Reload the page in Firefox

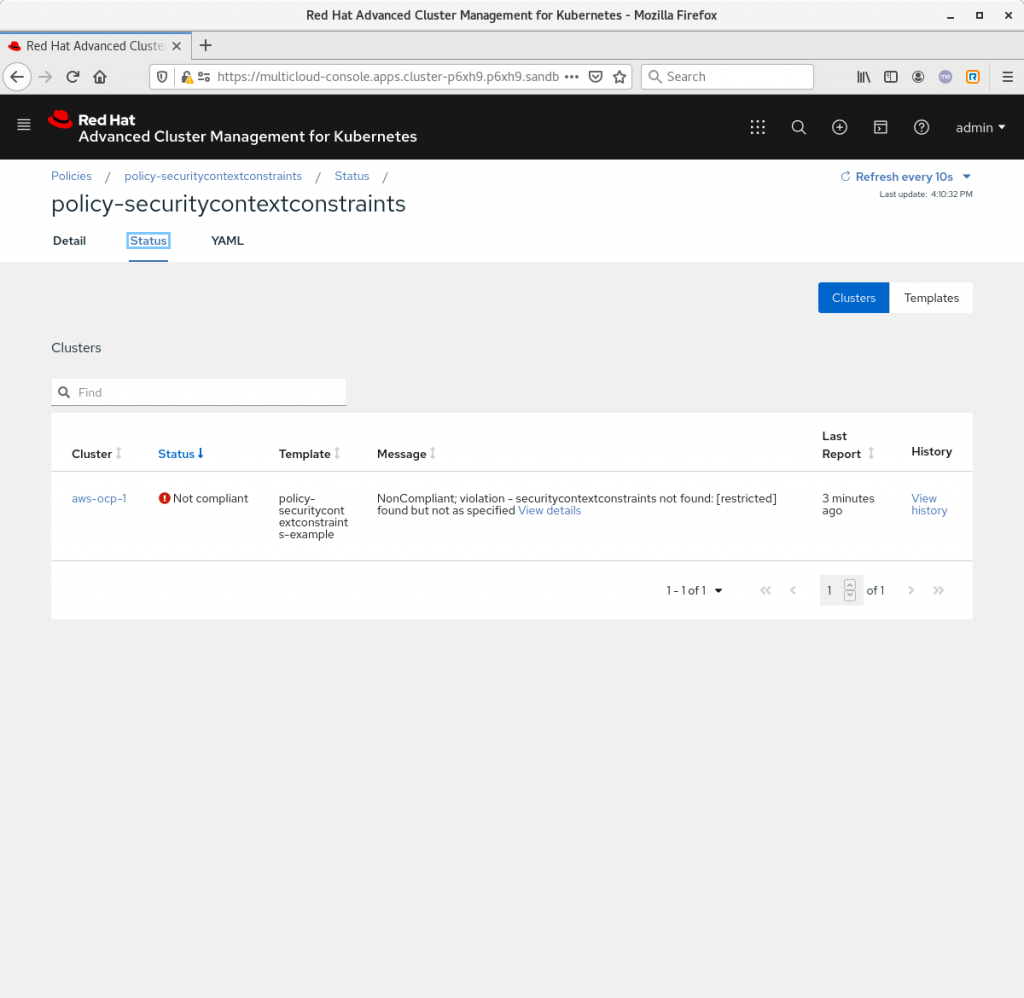72,77
